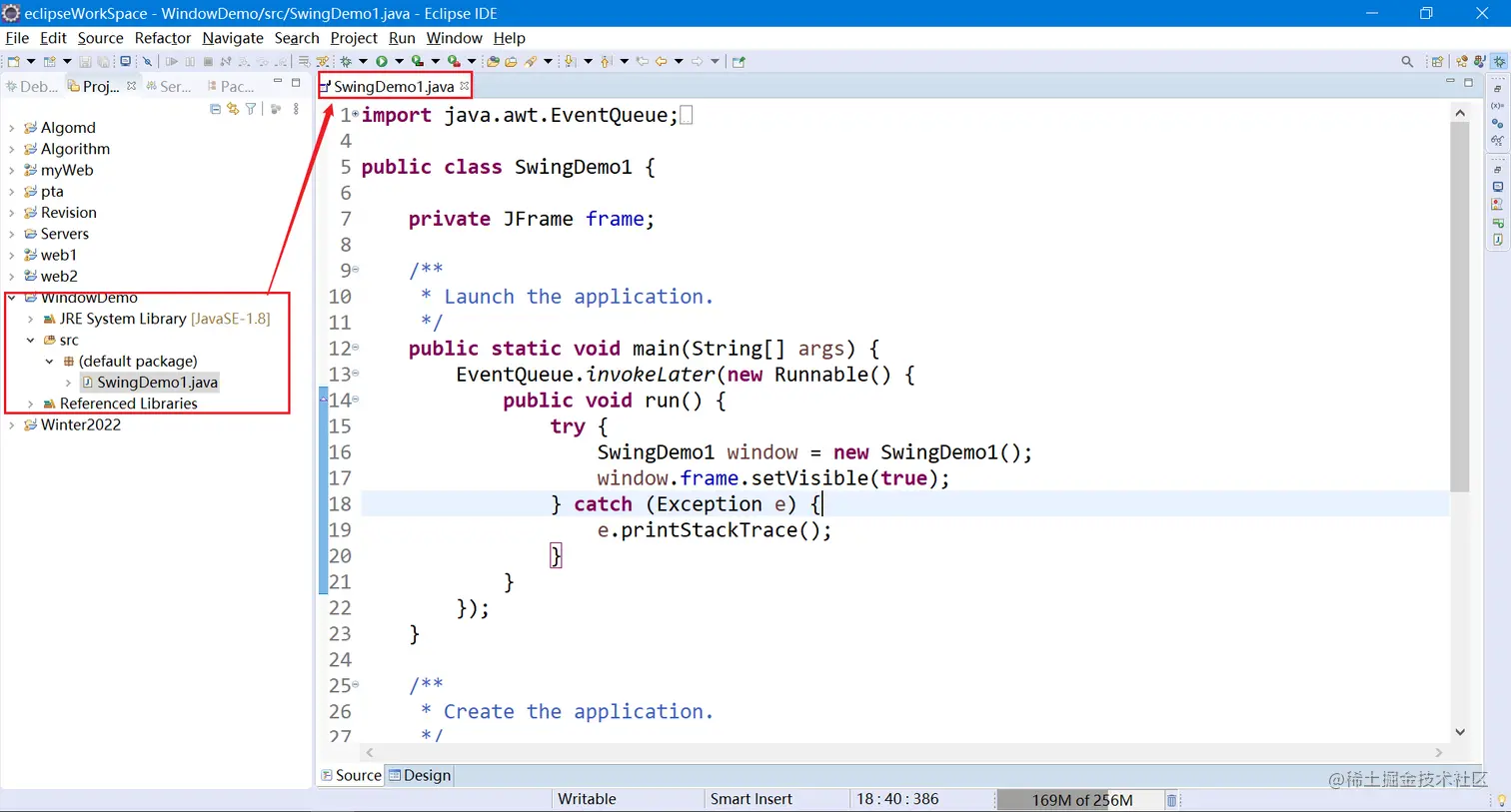Collapse the src folder node
Image resolution: width=1511 pixels, height=812 pixels.
[x=31, y=340]
